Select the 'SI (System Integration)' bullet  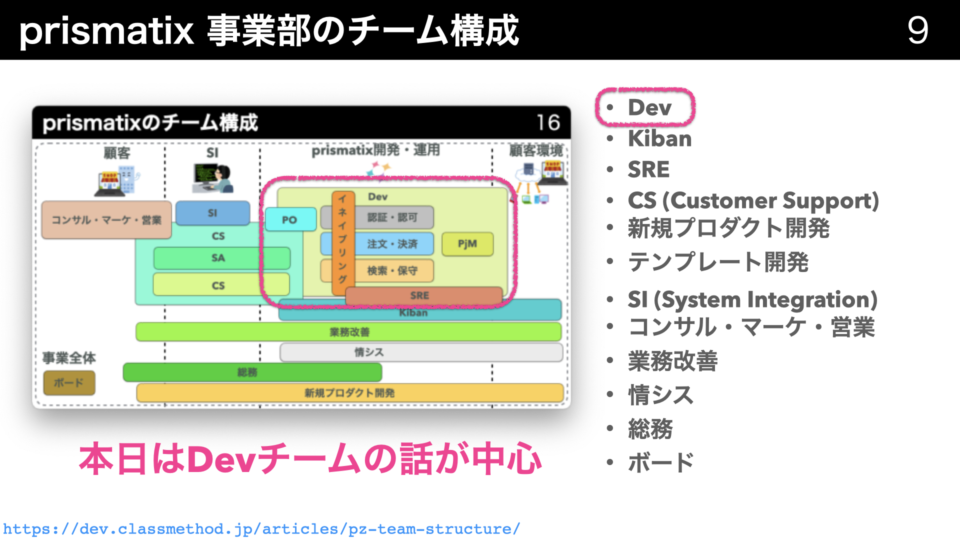pyautogui.click(x=752, y=300)
